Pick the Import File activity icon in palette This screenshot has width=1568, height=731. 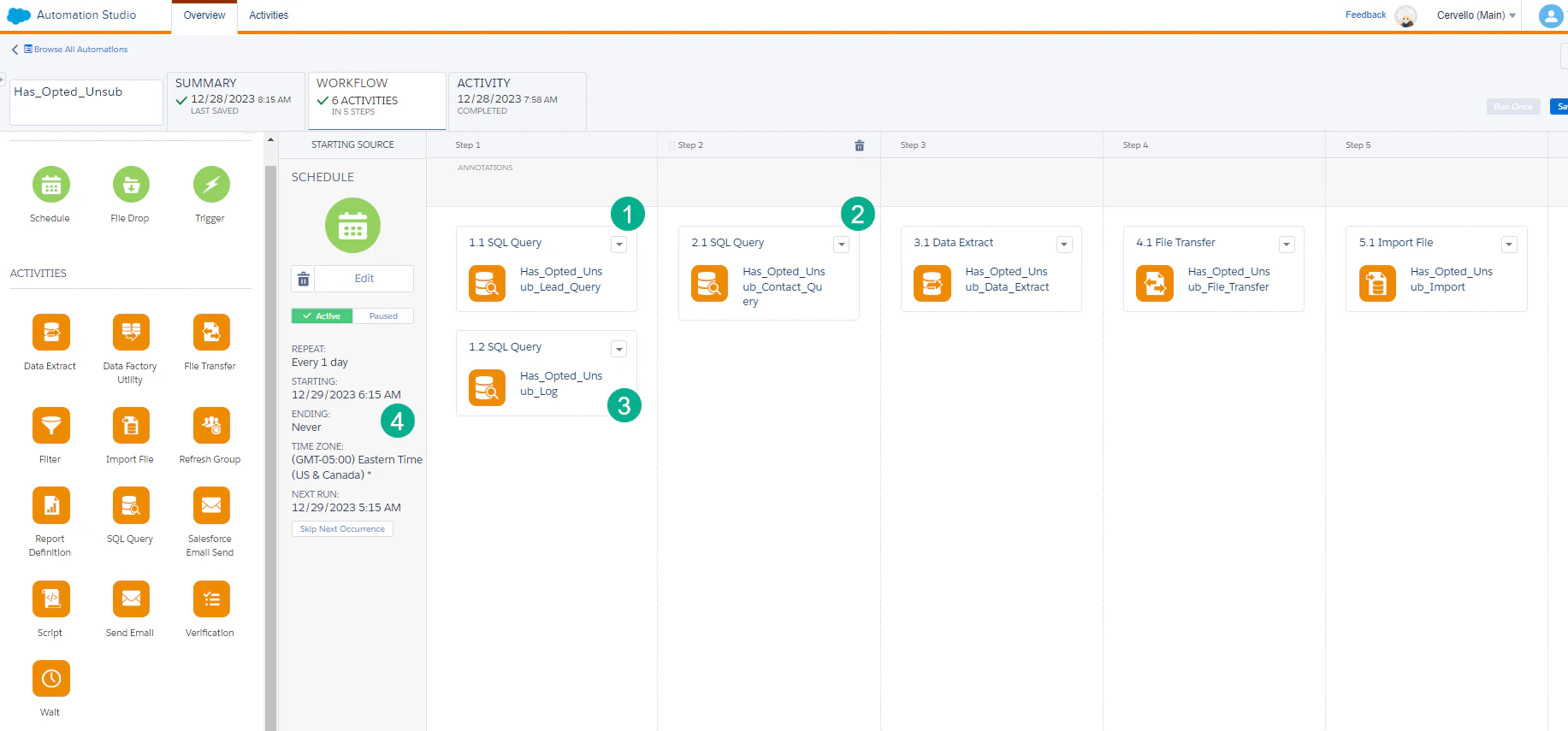click(x=131, y=425)
